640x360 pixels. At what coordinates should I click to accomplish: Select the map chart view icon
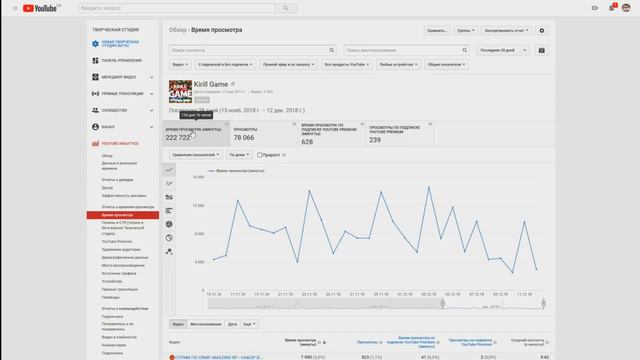[169, 238]
